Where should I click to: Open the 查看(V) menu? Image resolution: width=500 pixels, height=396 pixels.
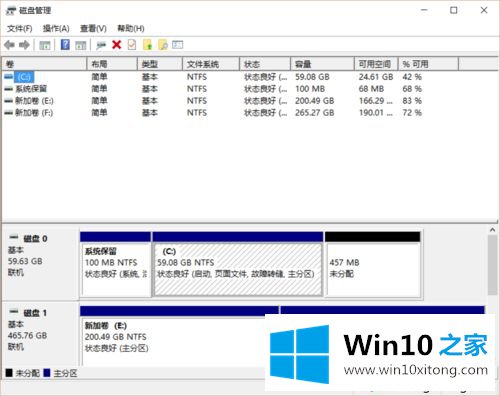(x=93, y=29)
